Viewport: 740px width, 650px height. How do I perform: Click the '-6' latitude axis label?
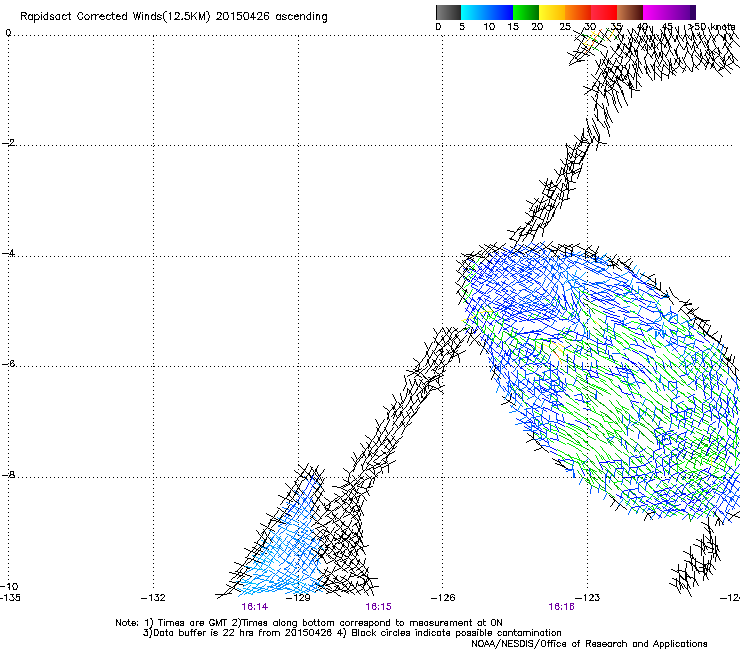coord(9,364)
